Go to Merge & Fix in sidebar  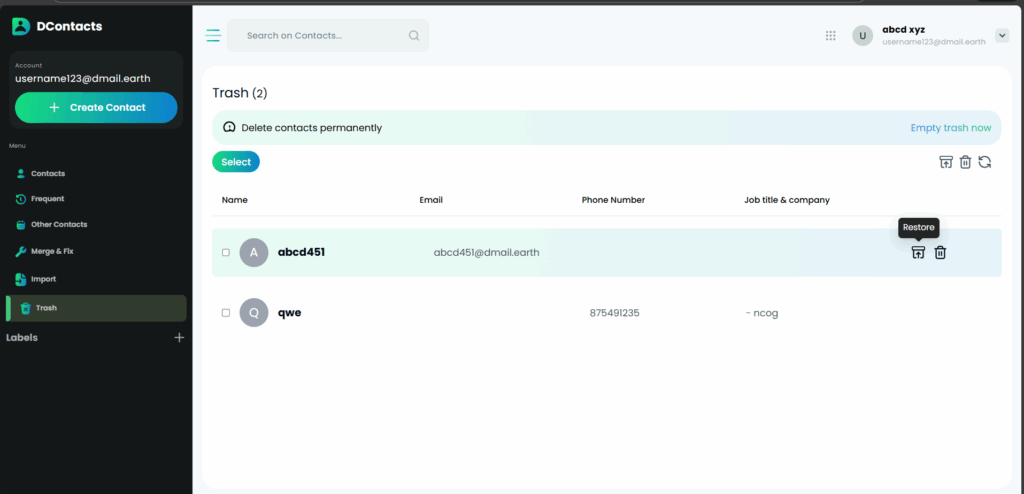[50, 251]
